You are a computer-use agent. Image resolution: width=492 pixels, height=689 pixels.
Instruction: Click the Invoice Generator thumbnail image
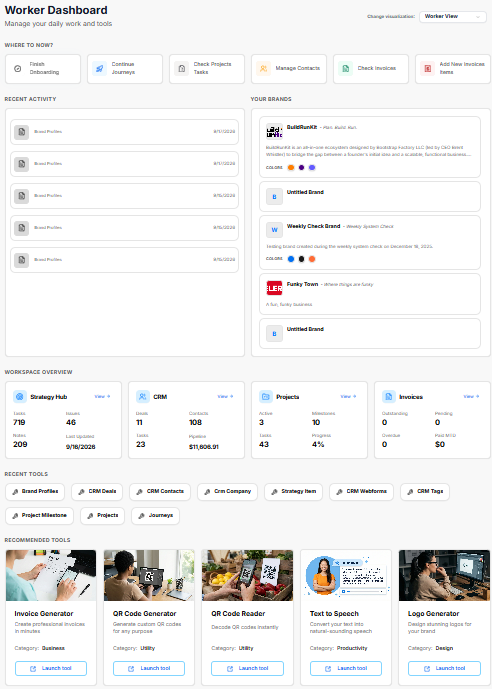click(x=51, y=575)
